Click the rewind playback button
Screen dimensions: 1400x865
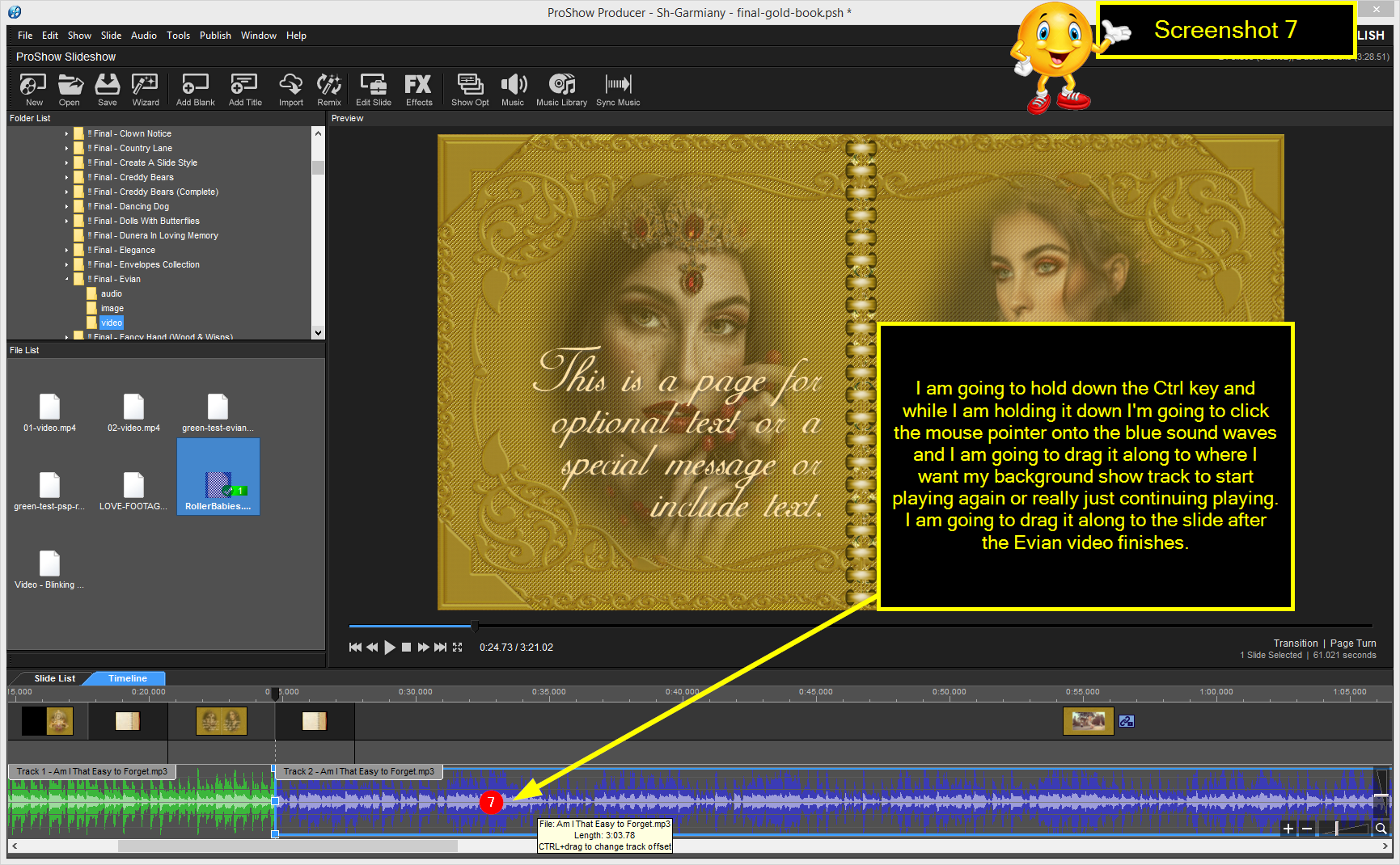click(372, 648)
